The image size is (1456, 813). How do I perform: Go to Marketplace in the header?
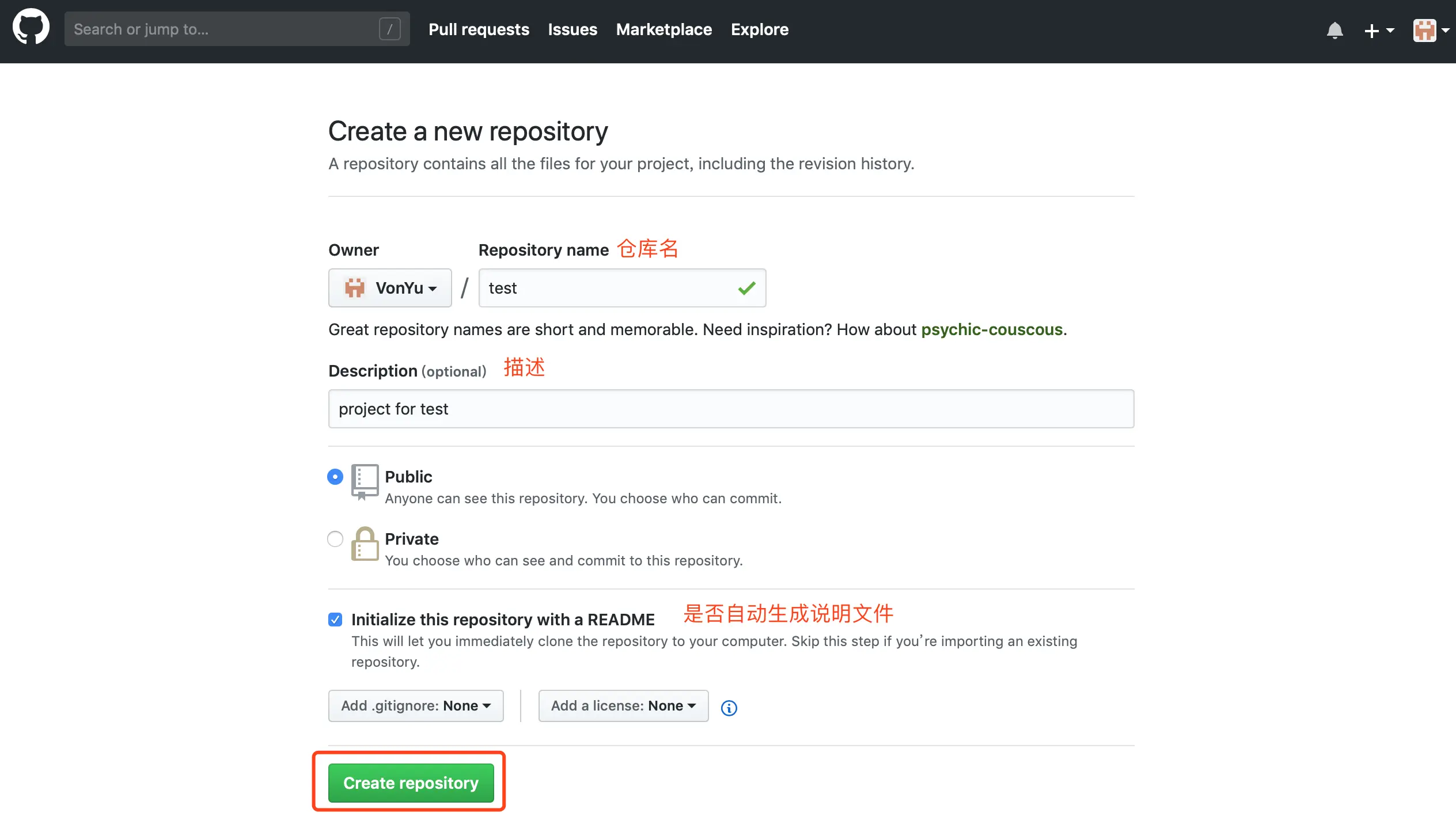(x=663, y=29)
